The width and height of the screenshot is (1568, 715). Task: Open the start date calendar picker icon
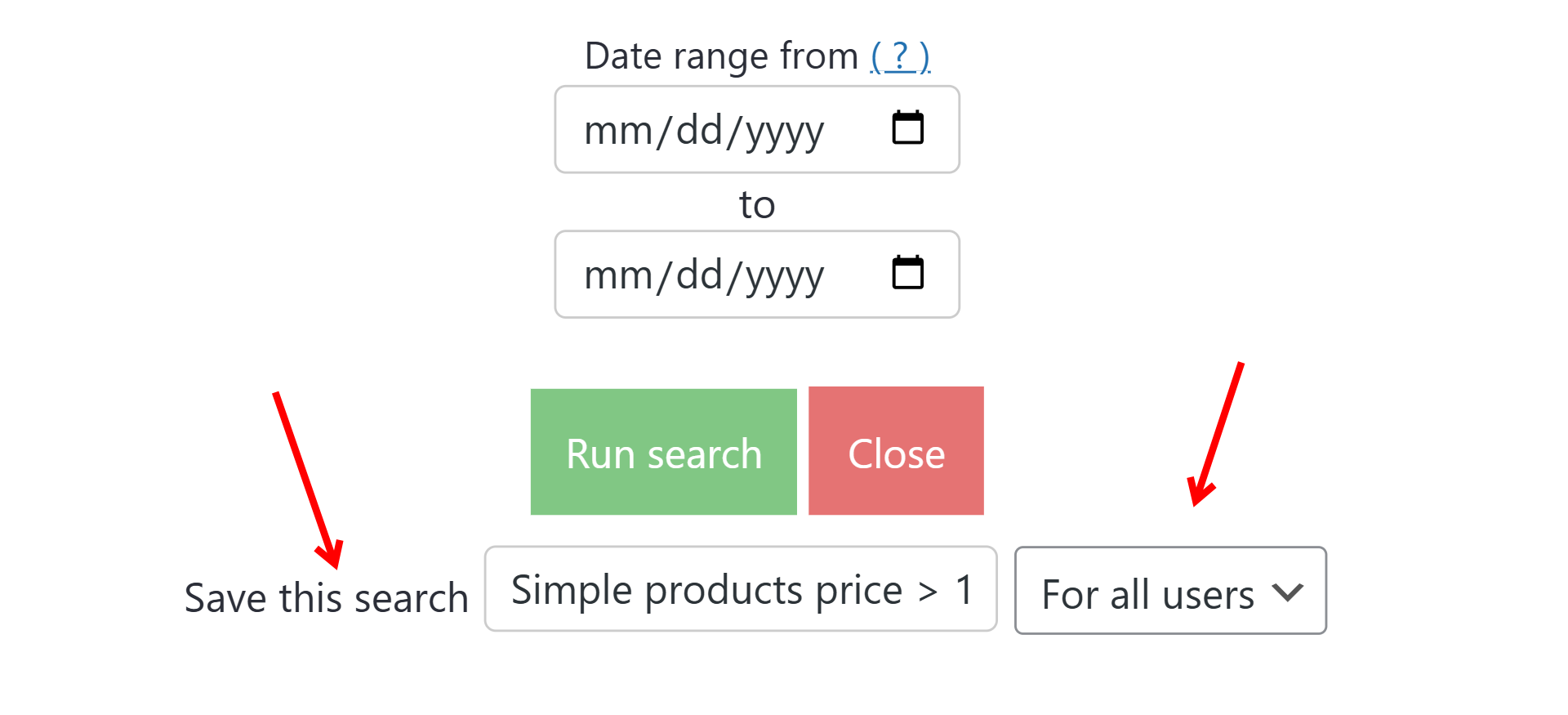[x=907, y=128]
